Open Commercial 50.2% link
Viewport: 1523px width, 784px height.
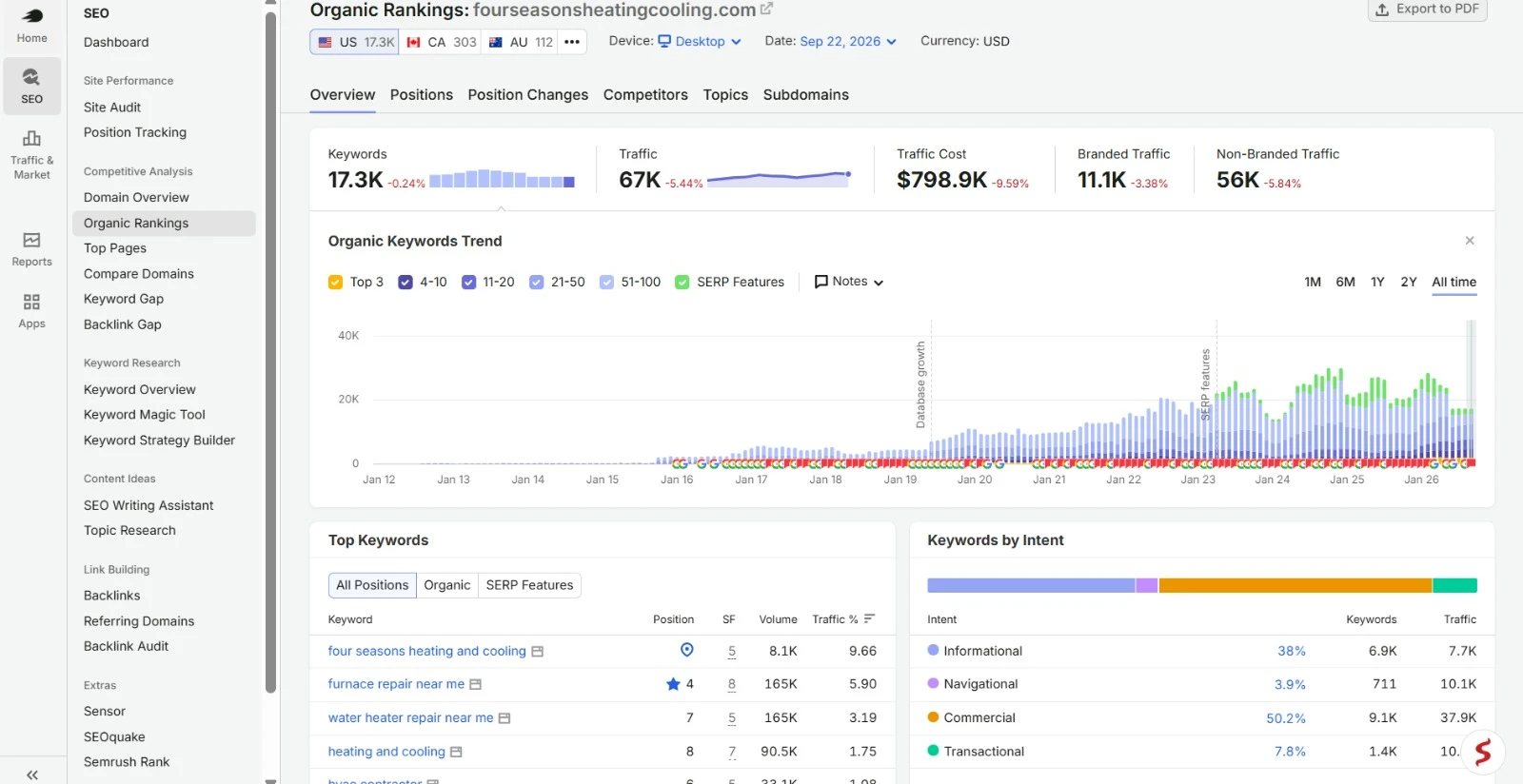coord(1285,718)
